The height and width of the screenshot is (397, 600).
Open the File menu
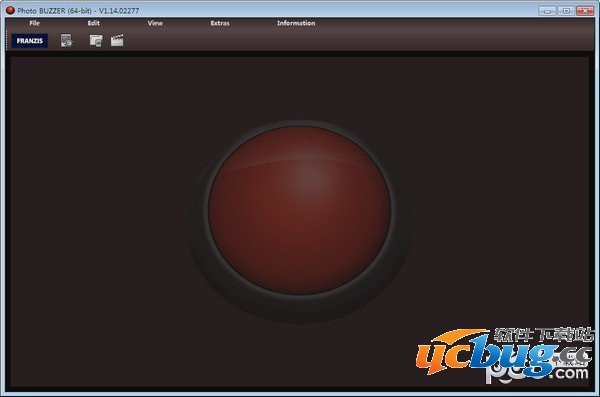click(34, 23)
